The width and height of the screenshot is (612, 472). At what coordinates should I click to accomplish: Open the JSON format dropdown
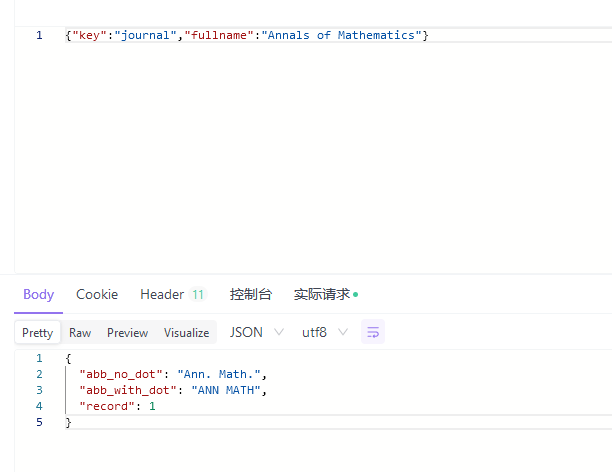click(x=256, y=332)
